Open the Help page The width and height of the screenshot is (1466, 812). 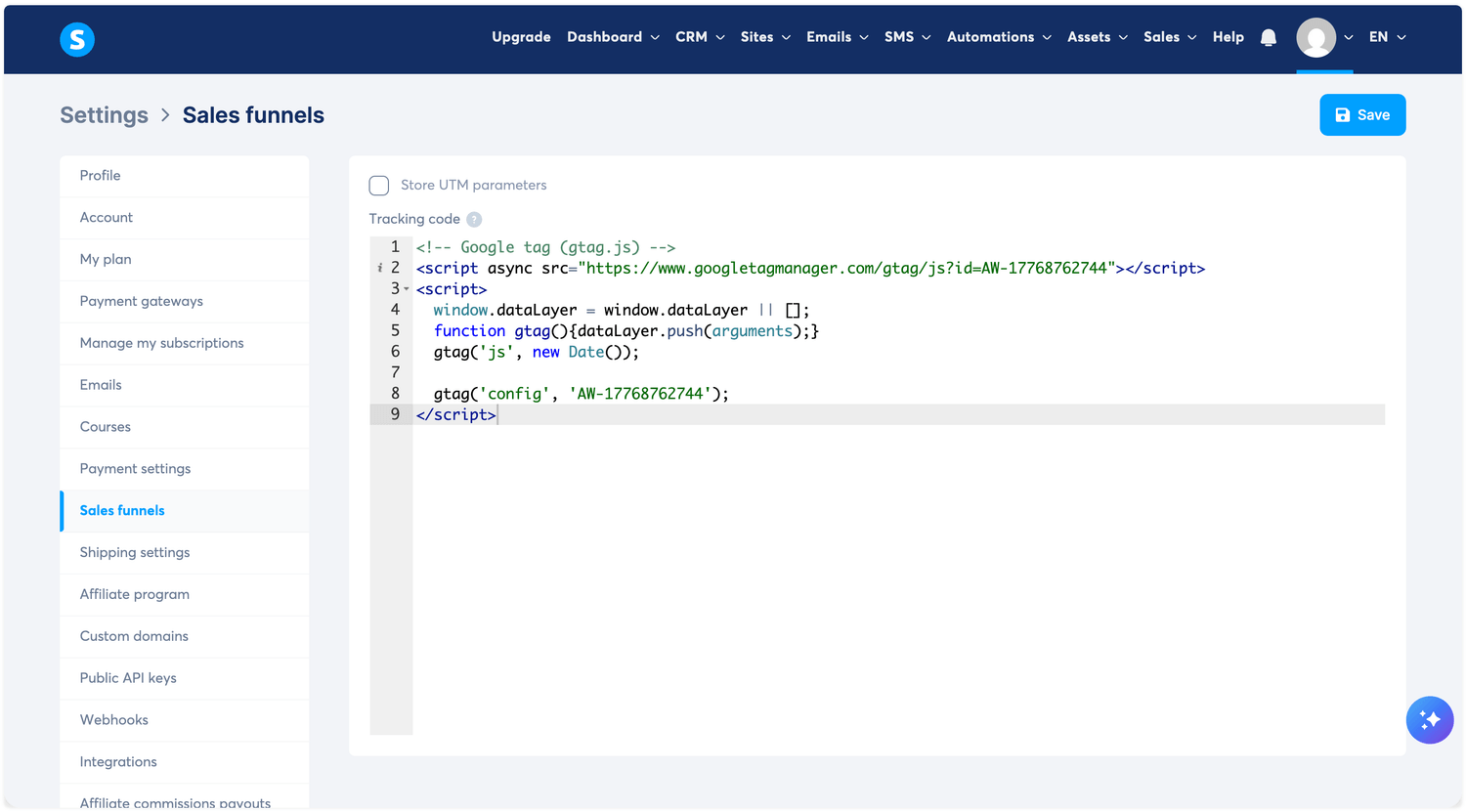(x=1228, y=37)
